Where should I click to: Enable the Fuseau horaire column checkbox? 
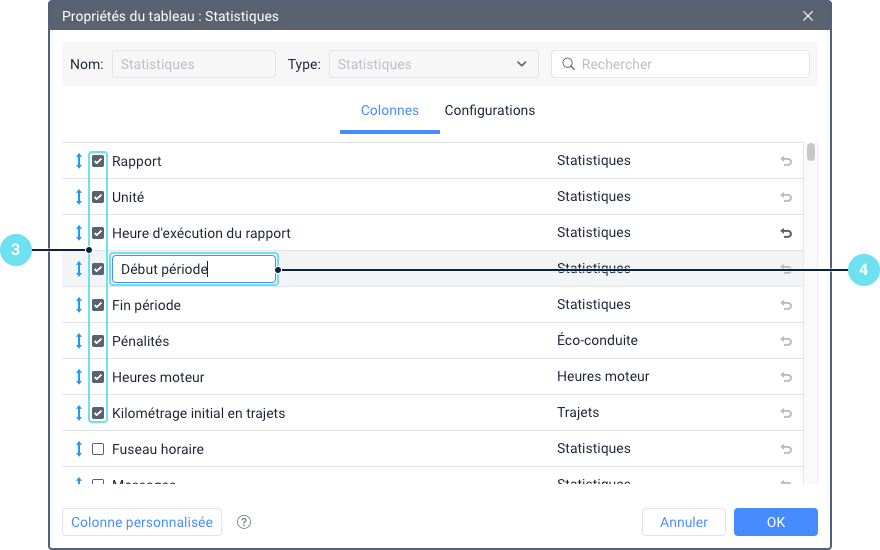tap(98, 449)
